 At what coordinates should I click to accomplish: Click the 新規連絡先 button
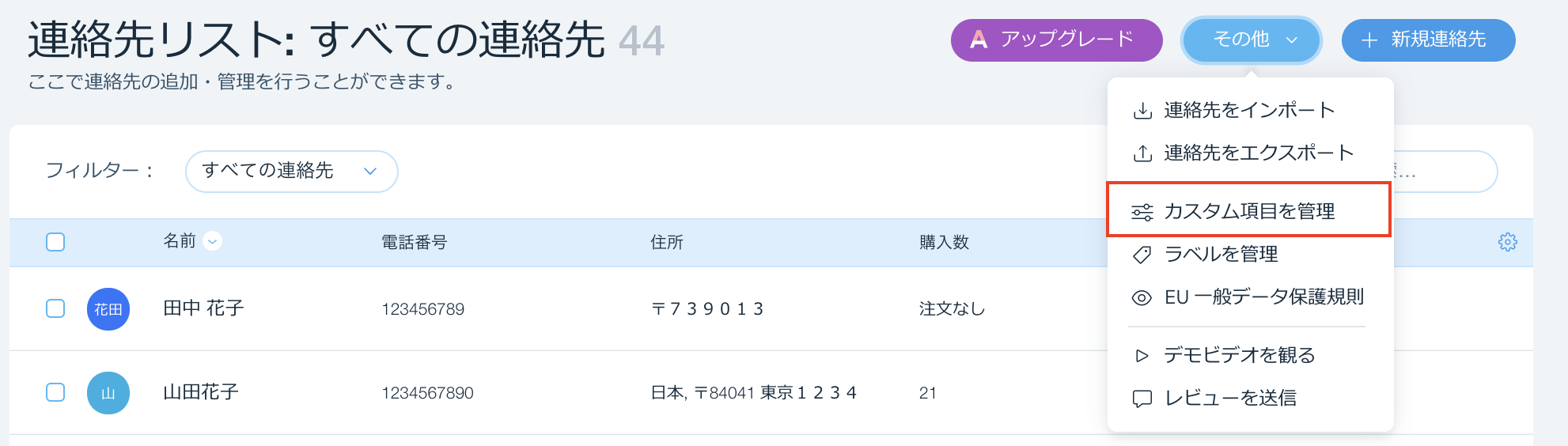(1428, 40)
